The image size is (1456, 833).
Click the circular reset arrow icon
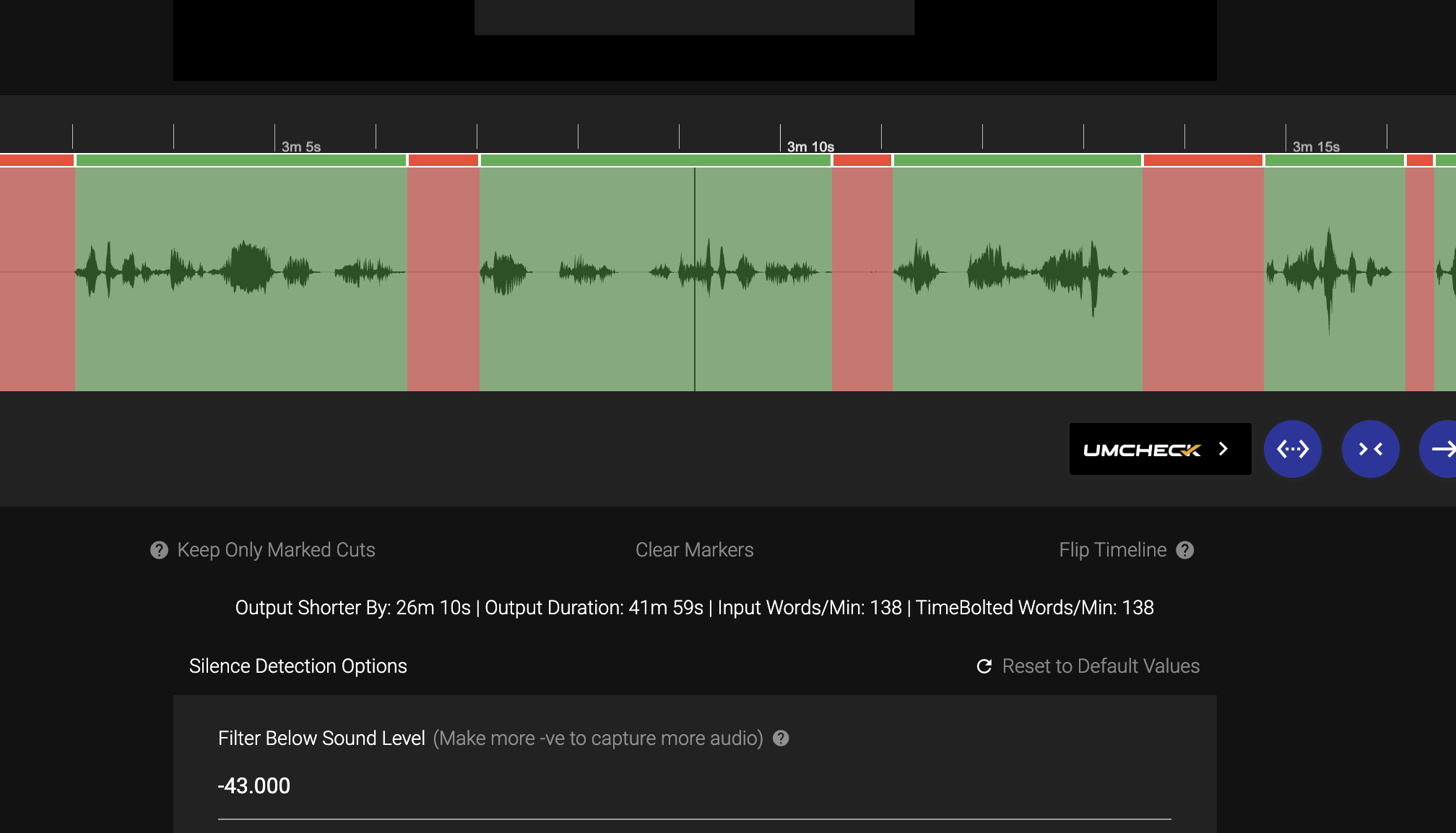(x=984, y=666)
